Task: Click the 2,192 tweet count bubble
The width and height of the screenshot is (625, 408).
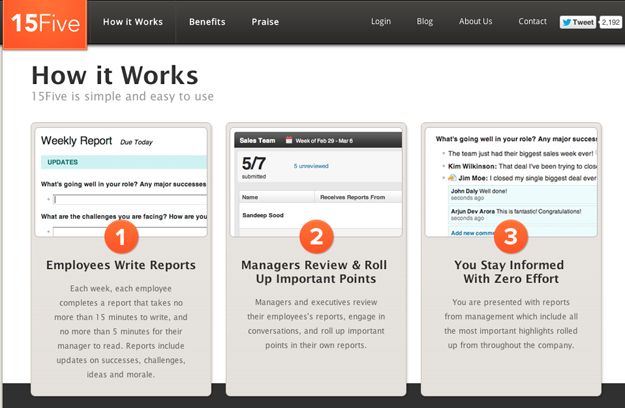Action: click(x=611, y=22)
